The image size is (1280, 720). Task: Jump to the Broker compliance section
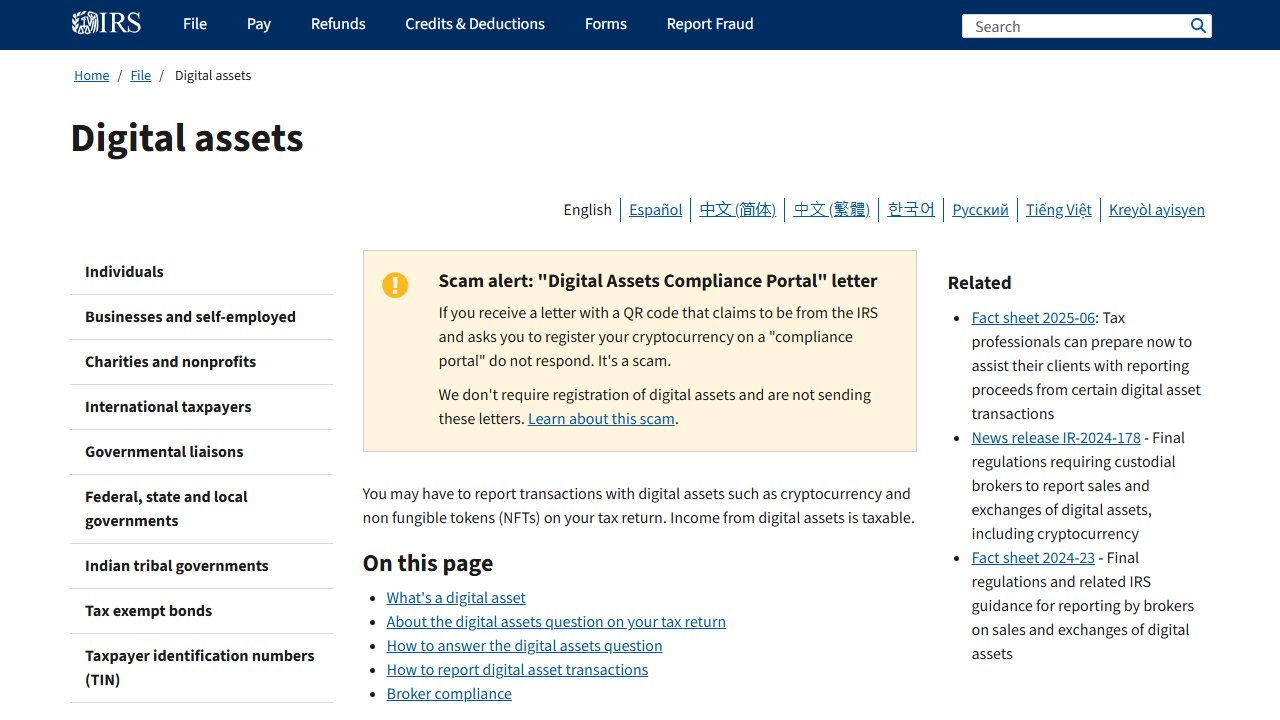pyautogui.click(x=449, y=694)
